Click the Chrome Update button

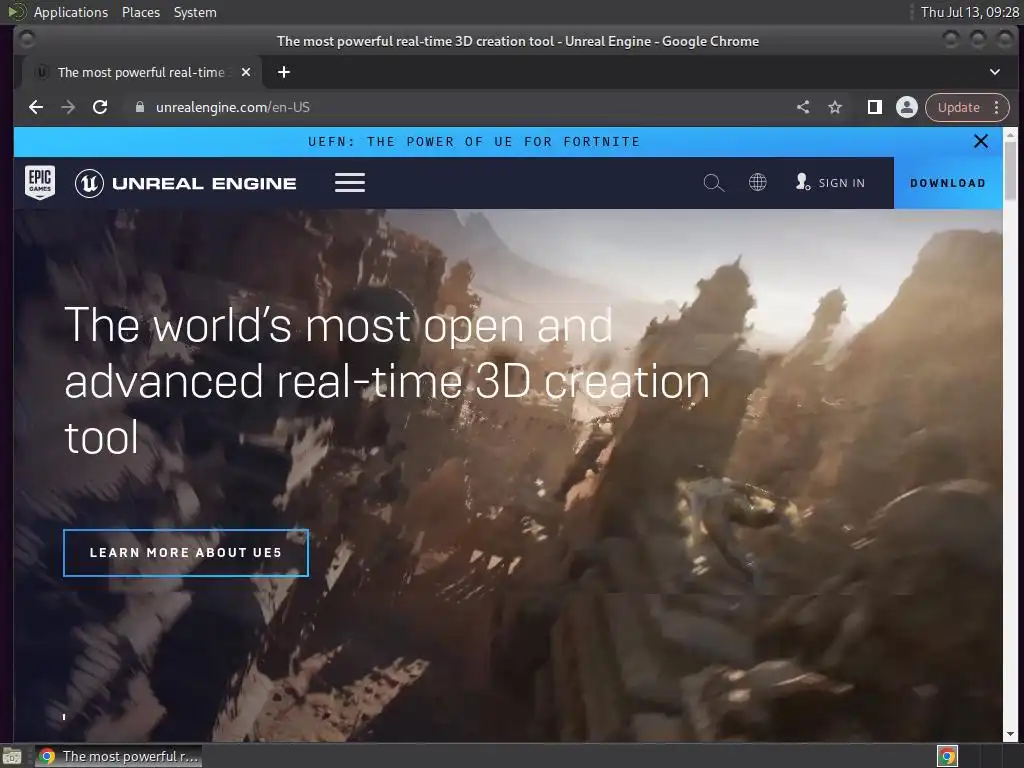pyautogui.click(x=959, y=107)
